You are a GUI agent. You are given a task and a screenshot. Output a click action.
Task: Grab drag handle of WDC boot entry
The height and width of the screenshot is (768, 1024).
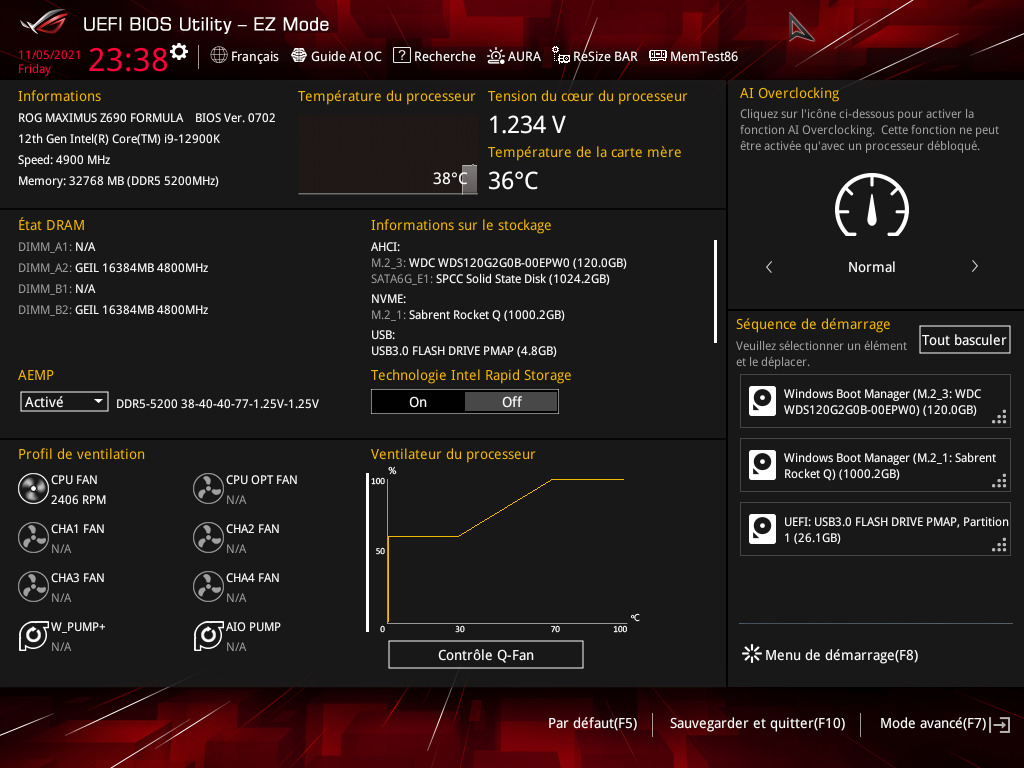click(1000, 417)
